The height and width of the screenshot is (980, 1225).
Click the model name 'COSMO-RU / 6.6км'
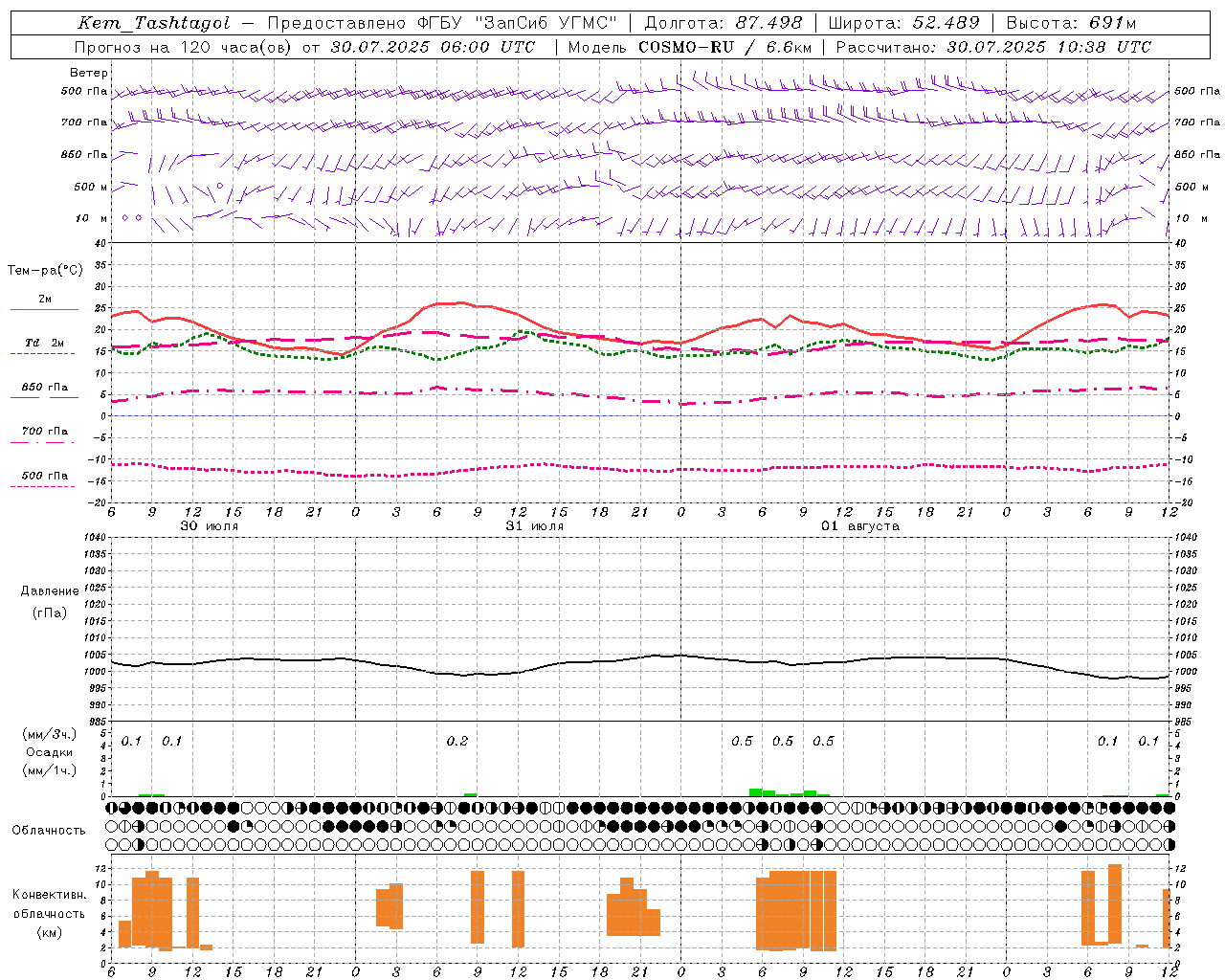[x=724, y=47]
